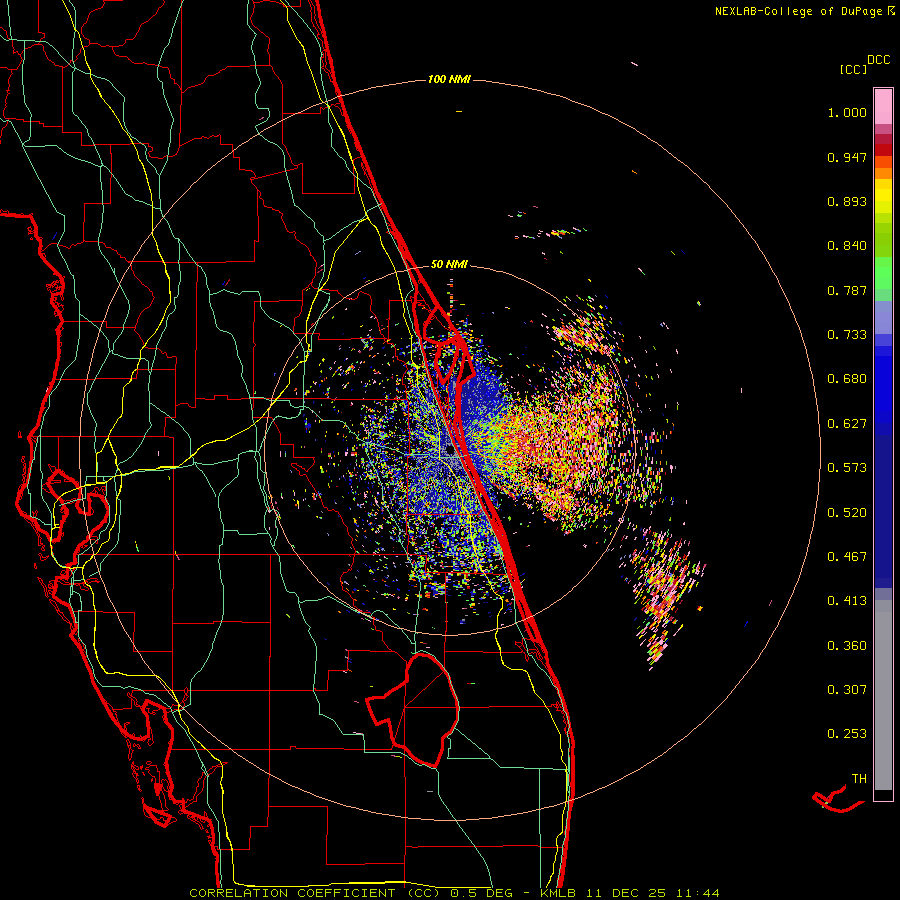Click the 0.467 scale value
Image resolution: width=900 pixels, height=900 pixels.
[x=847, y=557]
